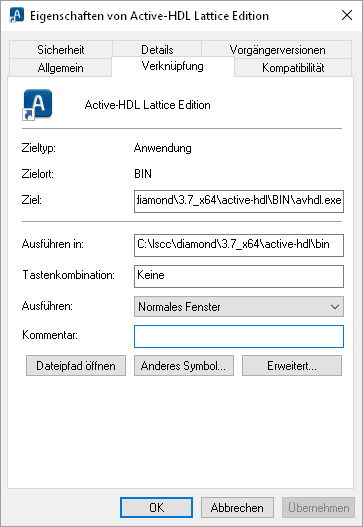Open the Details tab

(x=157, y=50)
